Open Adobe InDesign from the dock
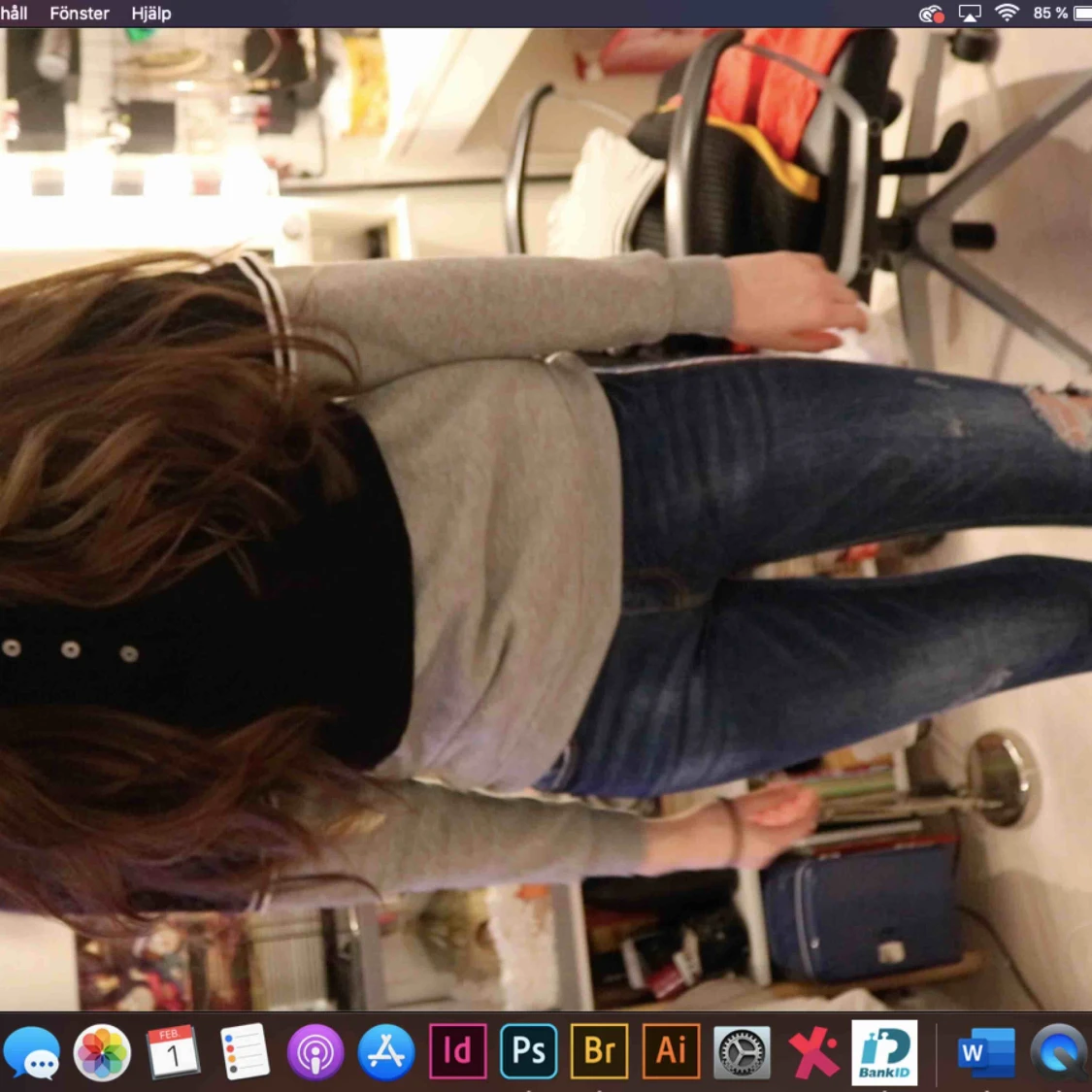This screenshot has height=1092, width=1092. tap(457, 1051)
